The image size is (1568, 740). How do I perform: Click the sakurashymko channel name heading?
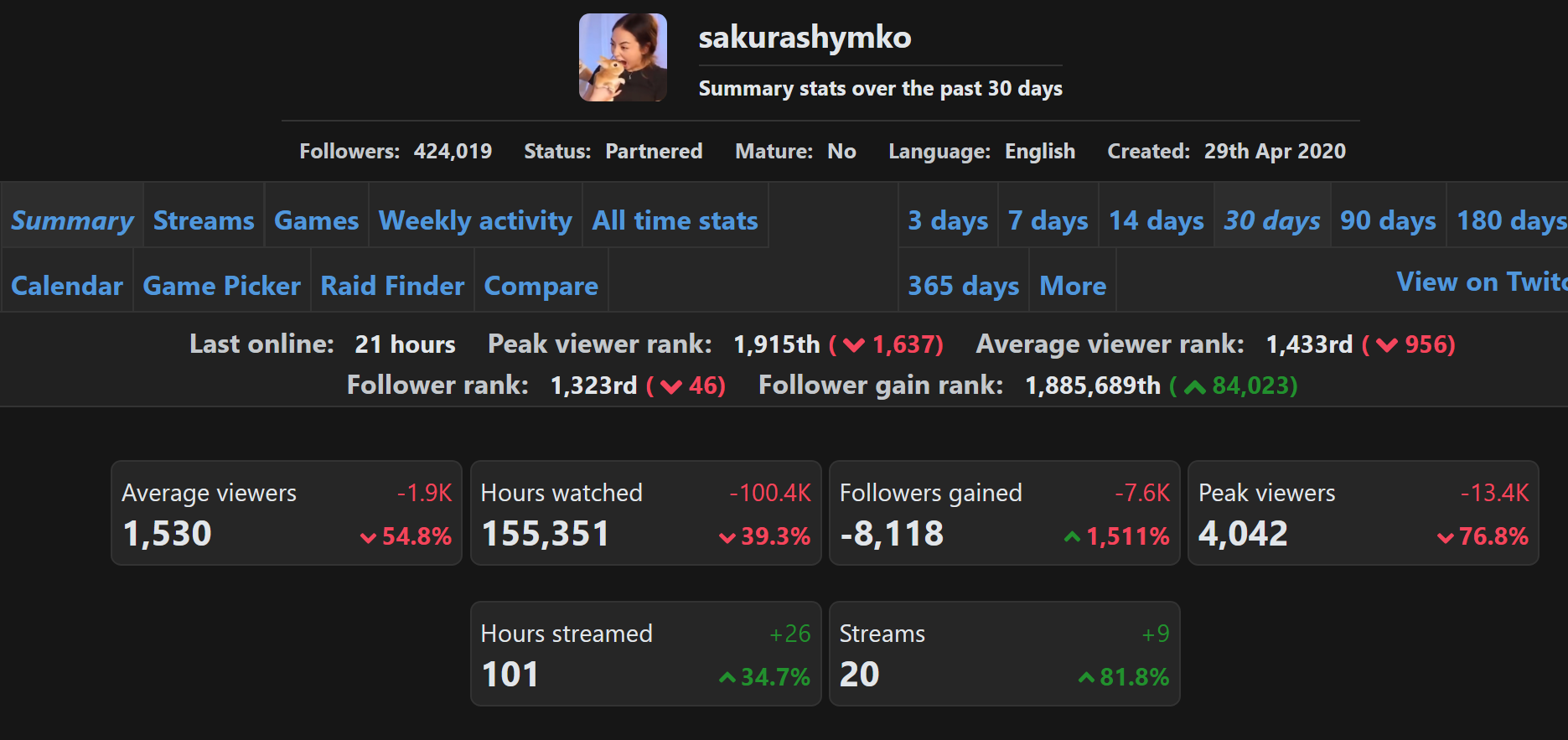[805, 37]
